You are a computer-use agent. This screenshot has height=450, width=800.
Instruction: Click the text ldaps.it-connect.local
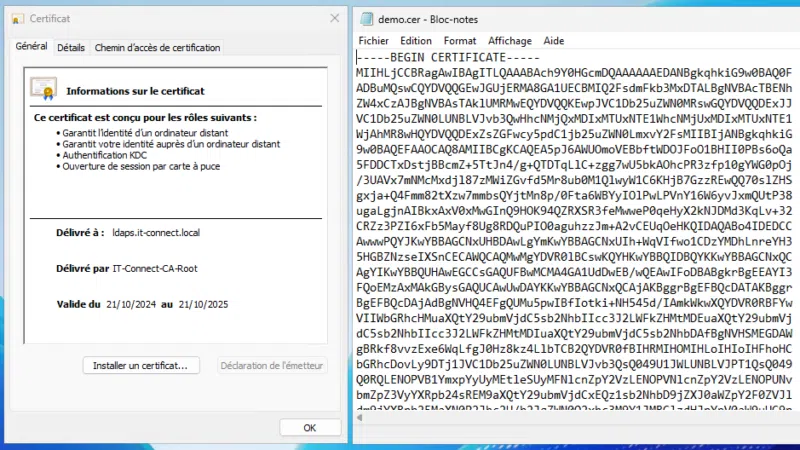[x=156, y=233]
